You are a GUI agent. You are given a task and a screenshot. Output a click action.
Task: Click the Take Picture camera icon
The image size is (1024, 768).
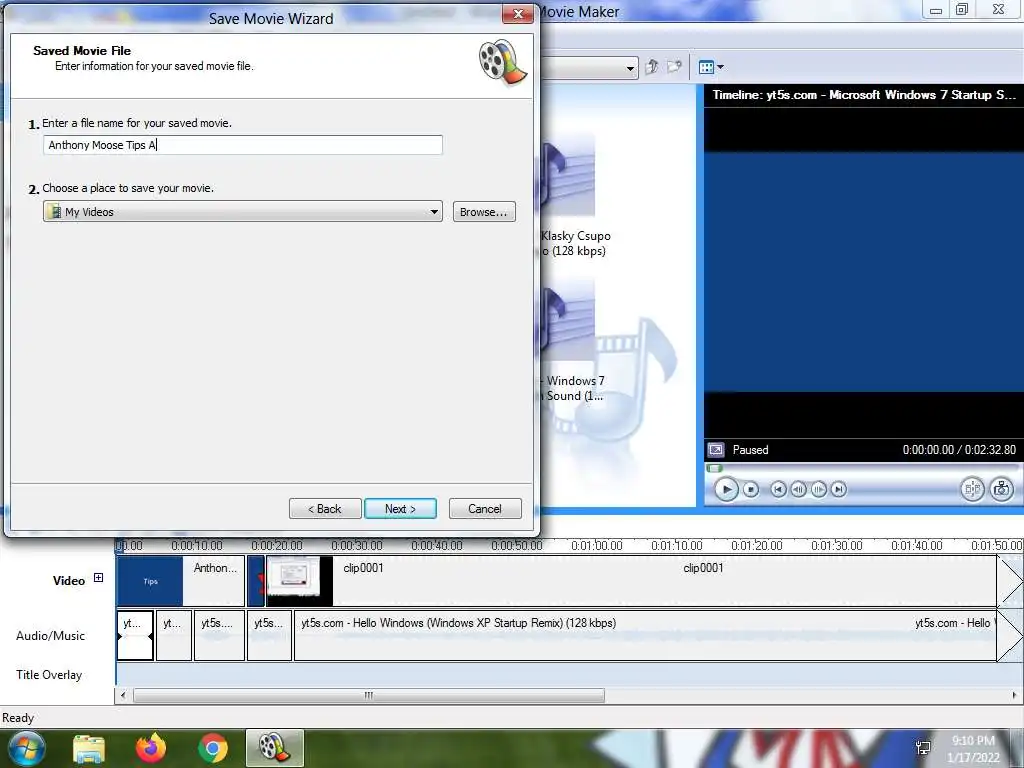1002,489
